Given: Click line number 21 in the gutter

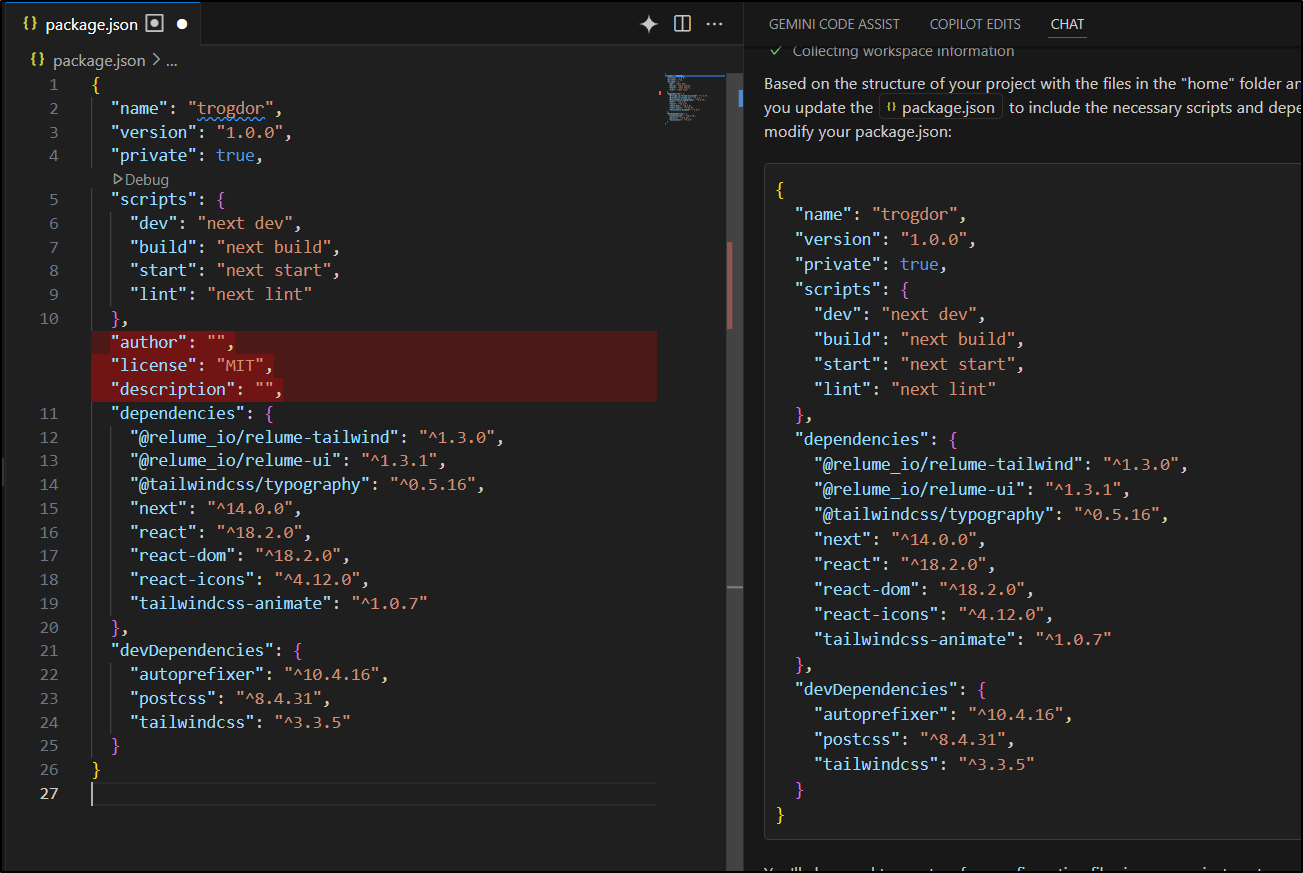Looking at the screenshot, I should [x=49, y=651].
